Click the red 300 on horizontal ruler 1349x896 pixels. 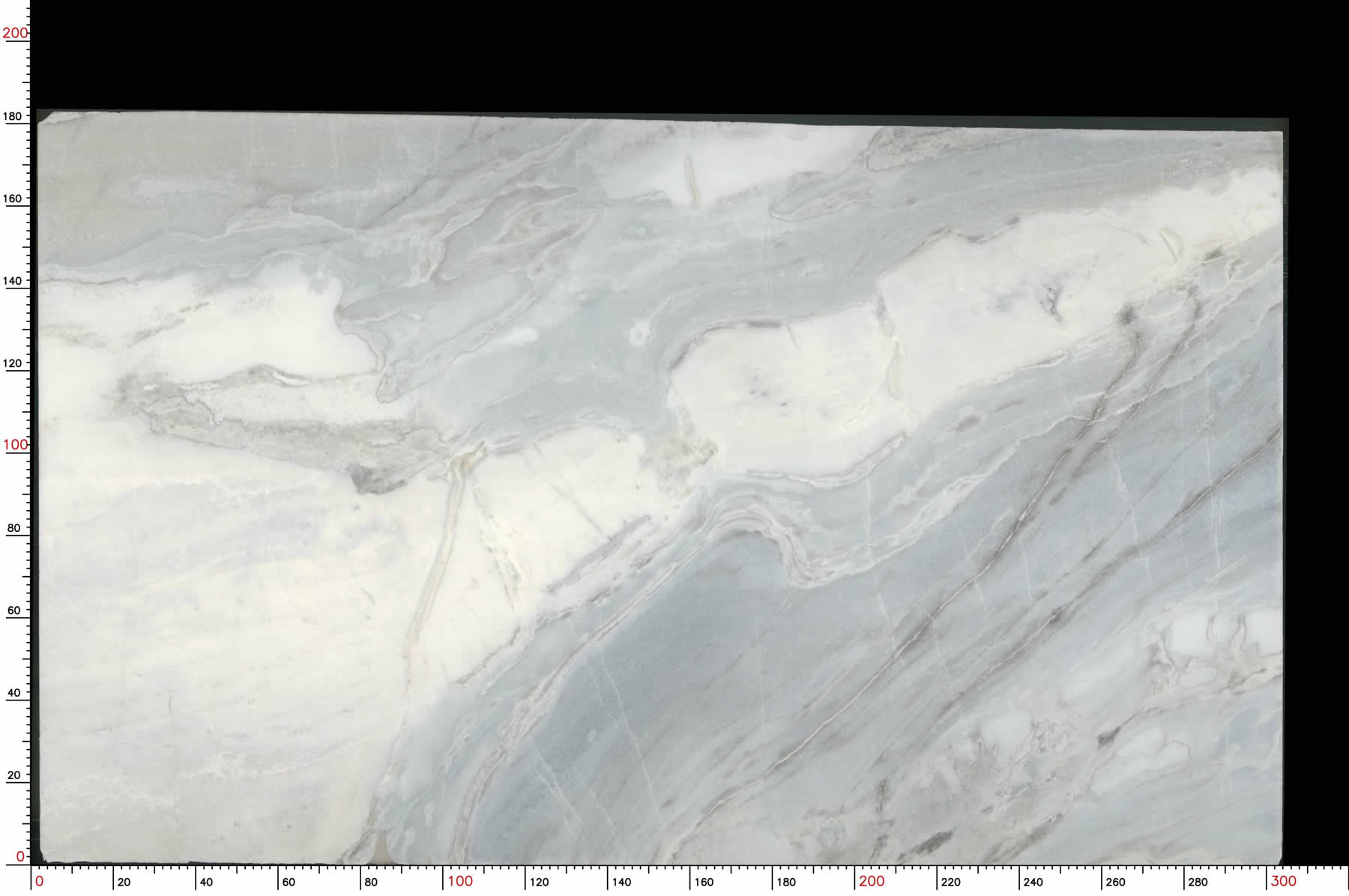[1283, 881]
